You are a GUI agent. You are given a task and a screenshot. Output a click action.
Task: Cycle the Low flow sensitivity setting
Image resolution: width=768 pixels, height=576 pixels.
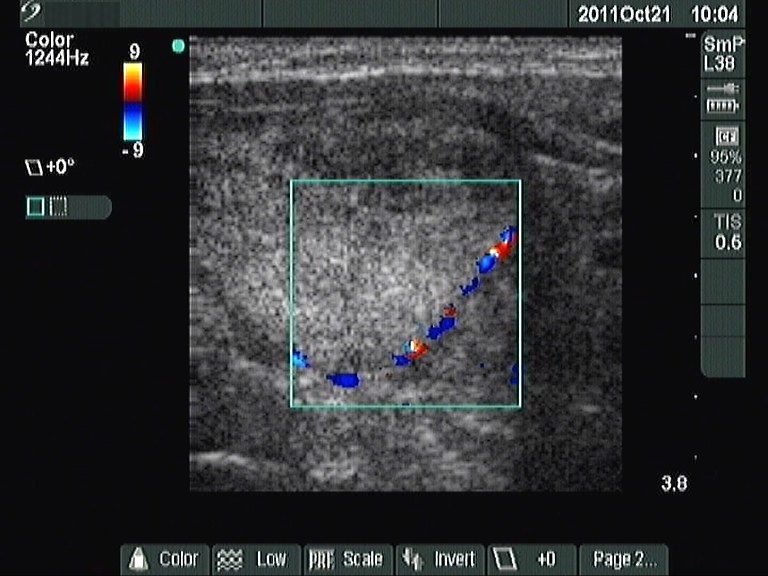pyautogui.click(x=271, y=559)
